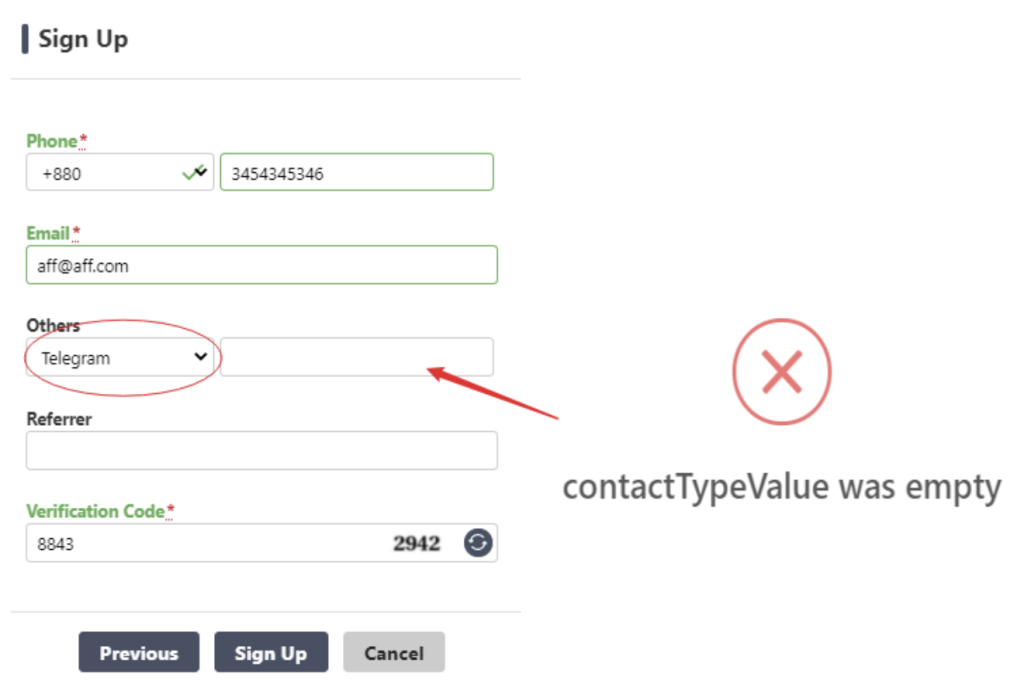Click the Email field label

click(48, 233)
